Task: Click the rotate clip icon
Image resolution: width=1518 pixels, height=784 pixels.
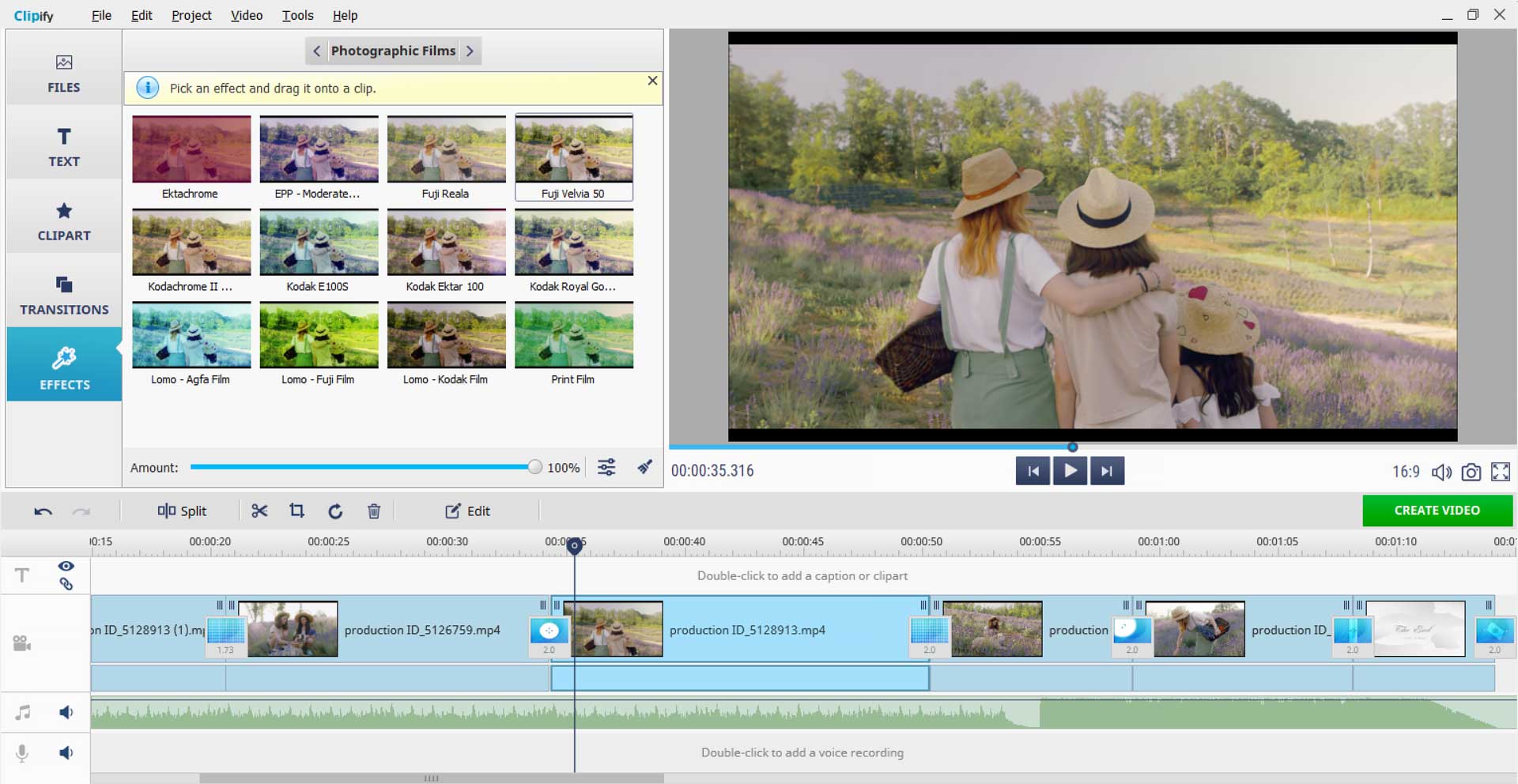Action: click(x=335, y=511)
